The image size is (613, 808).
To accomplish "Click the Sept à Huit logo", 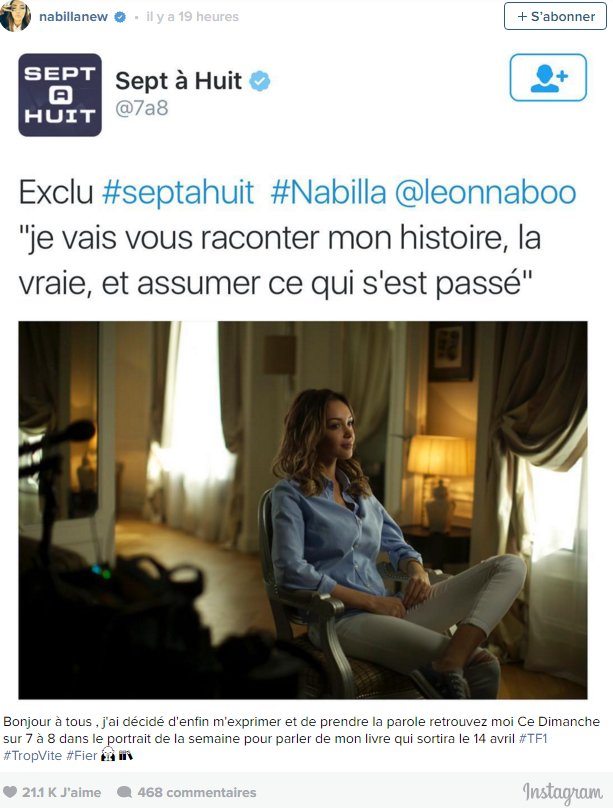I will (x=60, y=95).
